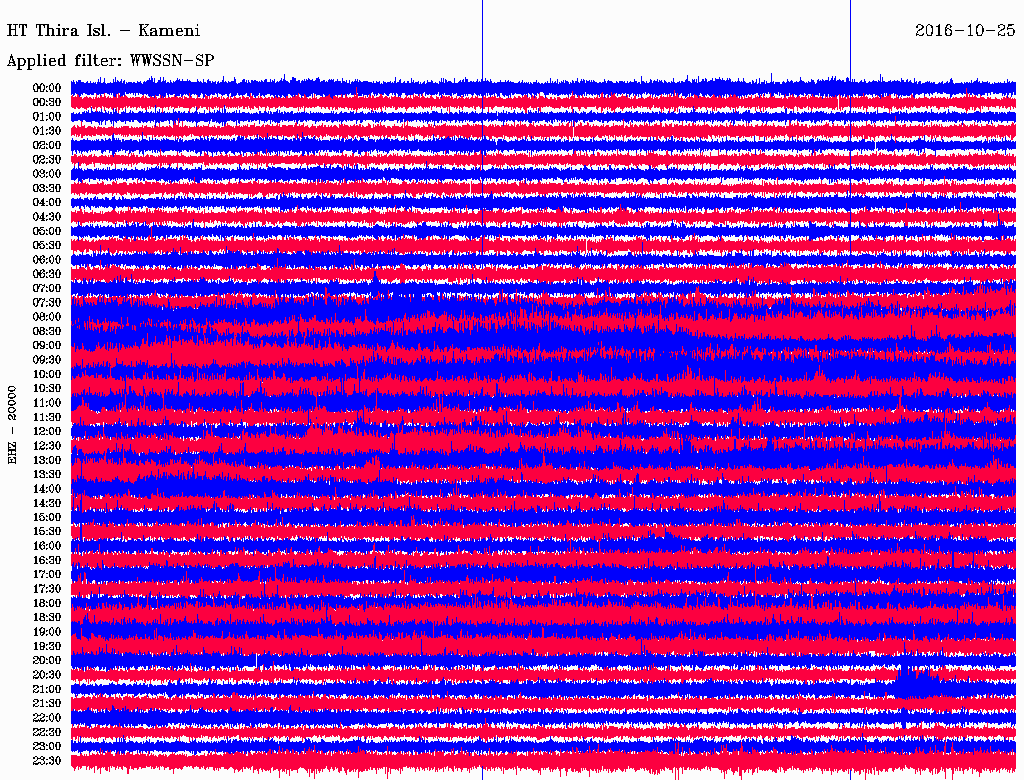The height and width of the screenshot is (780, 1024).
Task: Select the 19:00 time label
Action: 47,632
